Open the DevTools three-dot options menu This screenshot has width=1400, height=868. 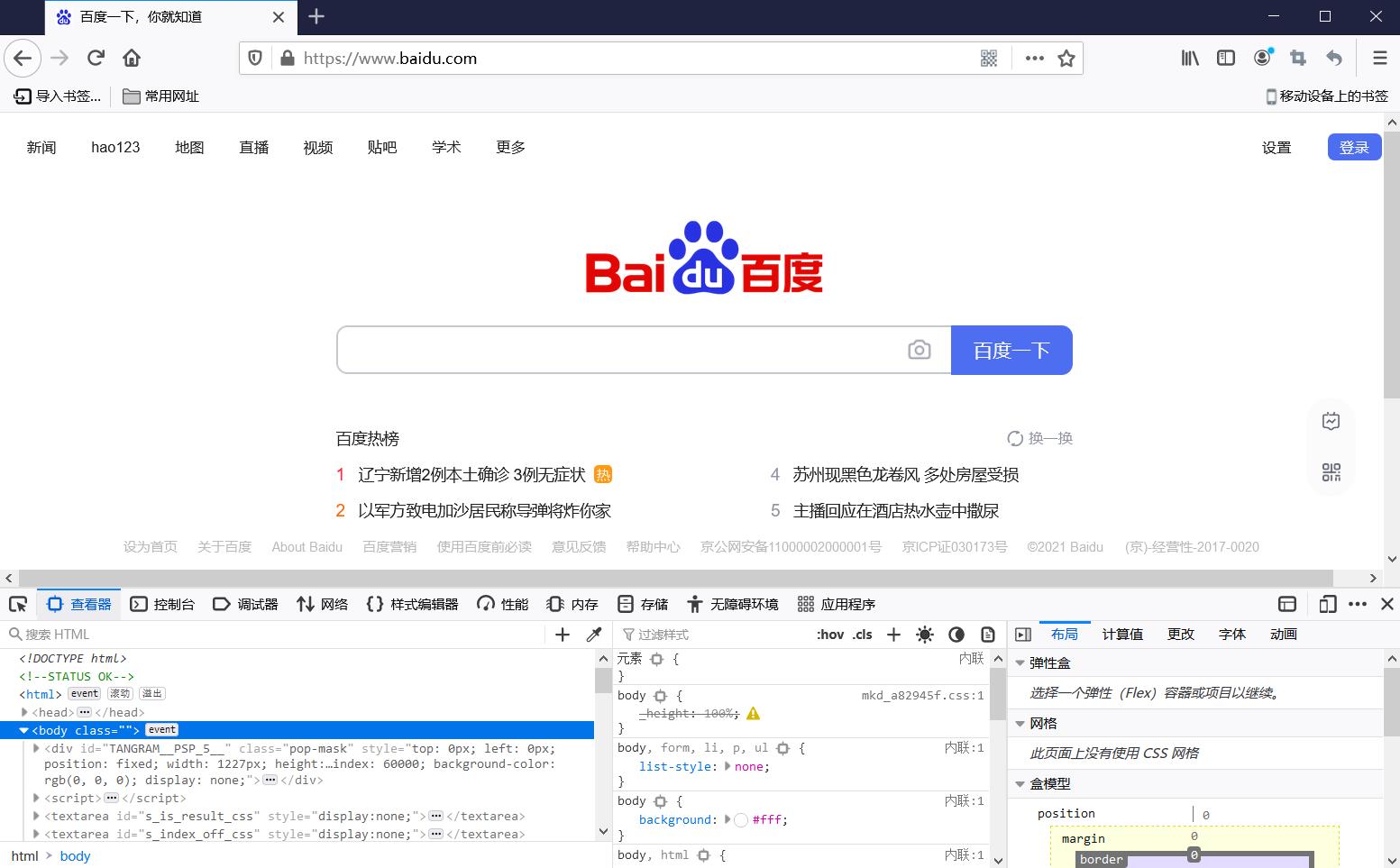[x=1358, y=604]
